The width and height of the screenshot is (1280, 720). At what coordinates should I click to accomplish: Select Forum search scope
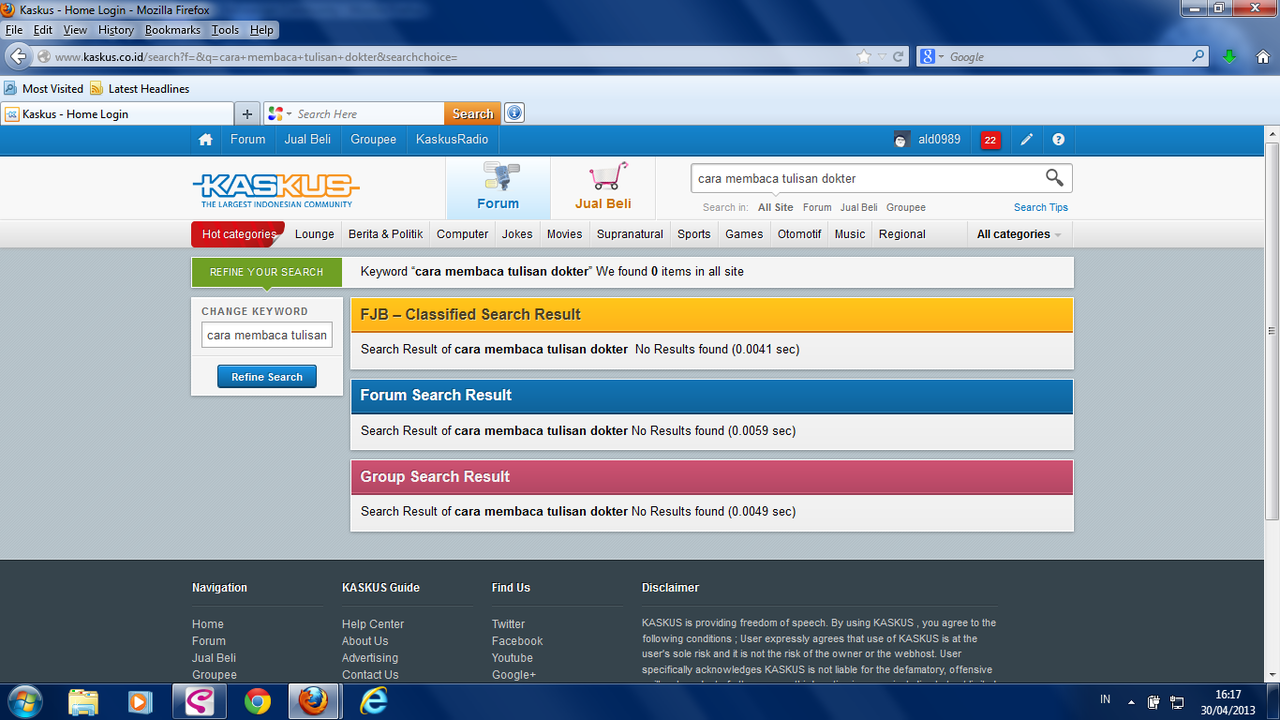coord(817,207)
